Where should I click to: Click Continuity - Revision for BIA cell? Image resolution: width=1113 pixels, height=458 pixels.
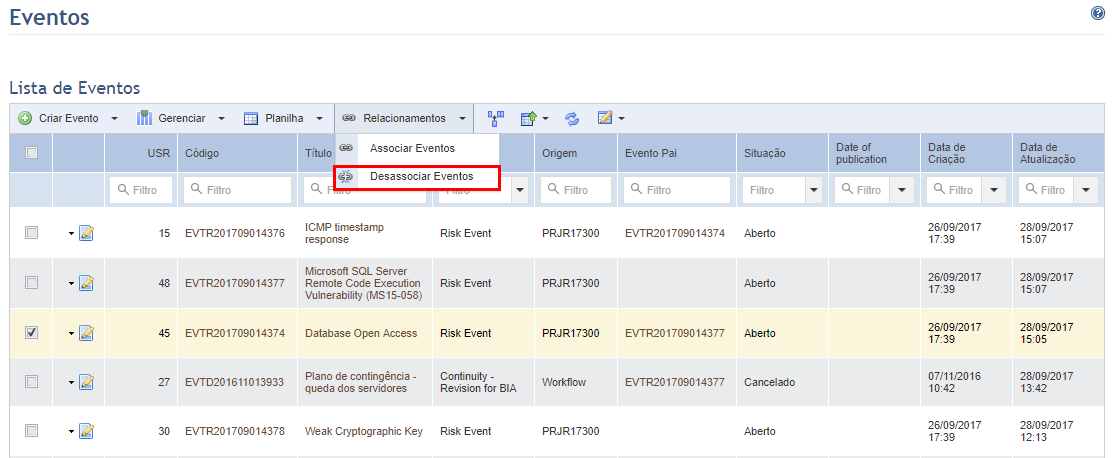pos(478,382)
